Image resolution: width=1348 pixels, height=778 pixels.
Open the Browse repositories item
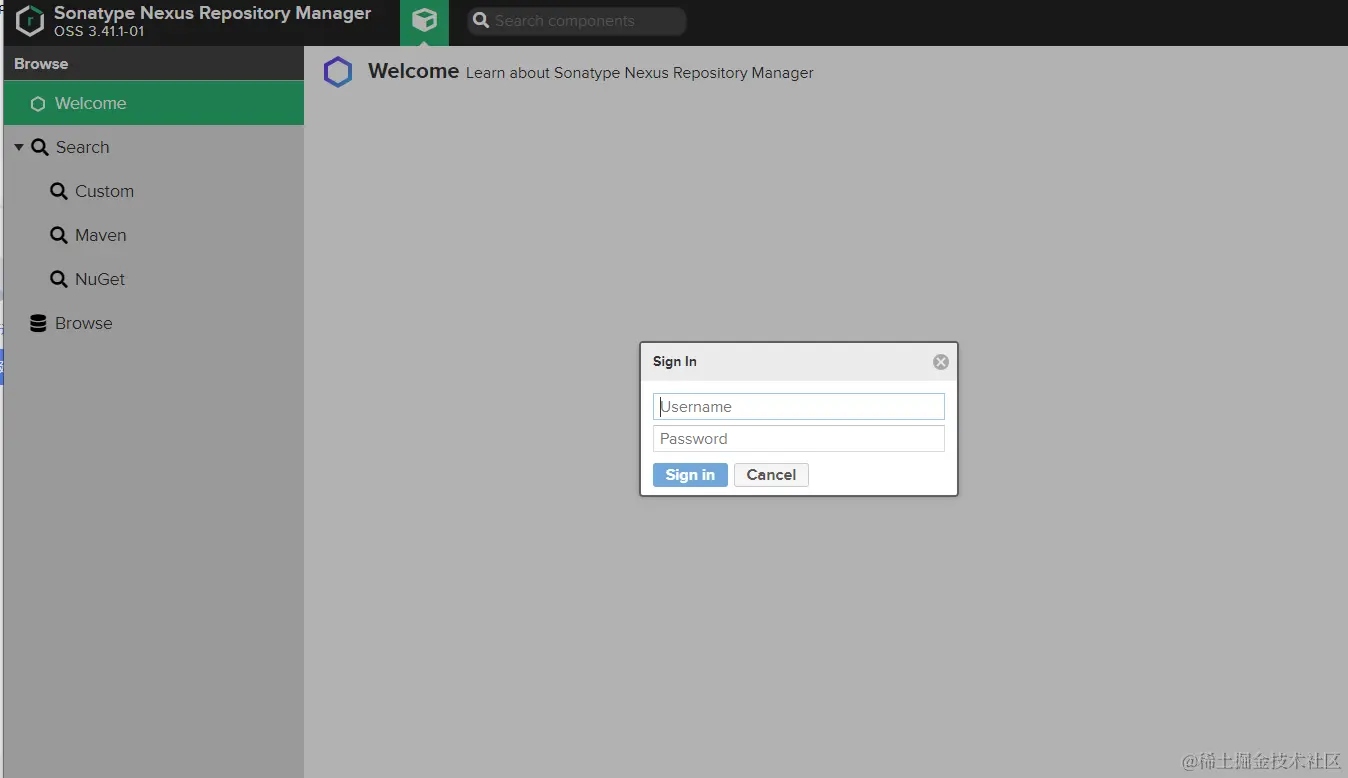point(154,323)
